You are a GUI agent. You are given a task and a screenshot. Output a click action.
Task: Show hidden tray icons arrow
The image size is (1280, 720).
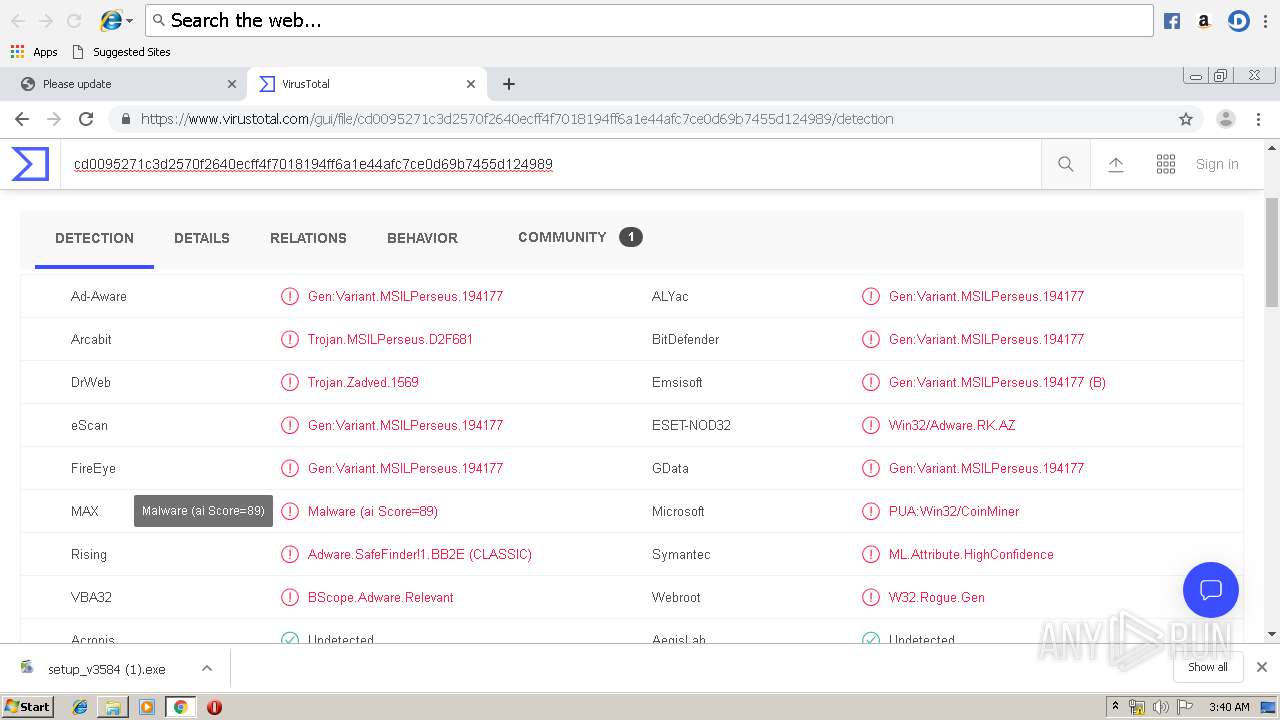[1115, 707]
